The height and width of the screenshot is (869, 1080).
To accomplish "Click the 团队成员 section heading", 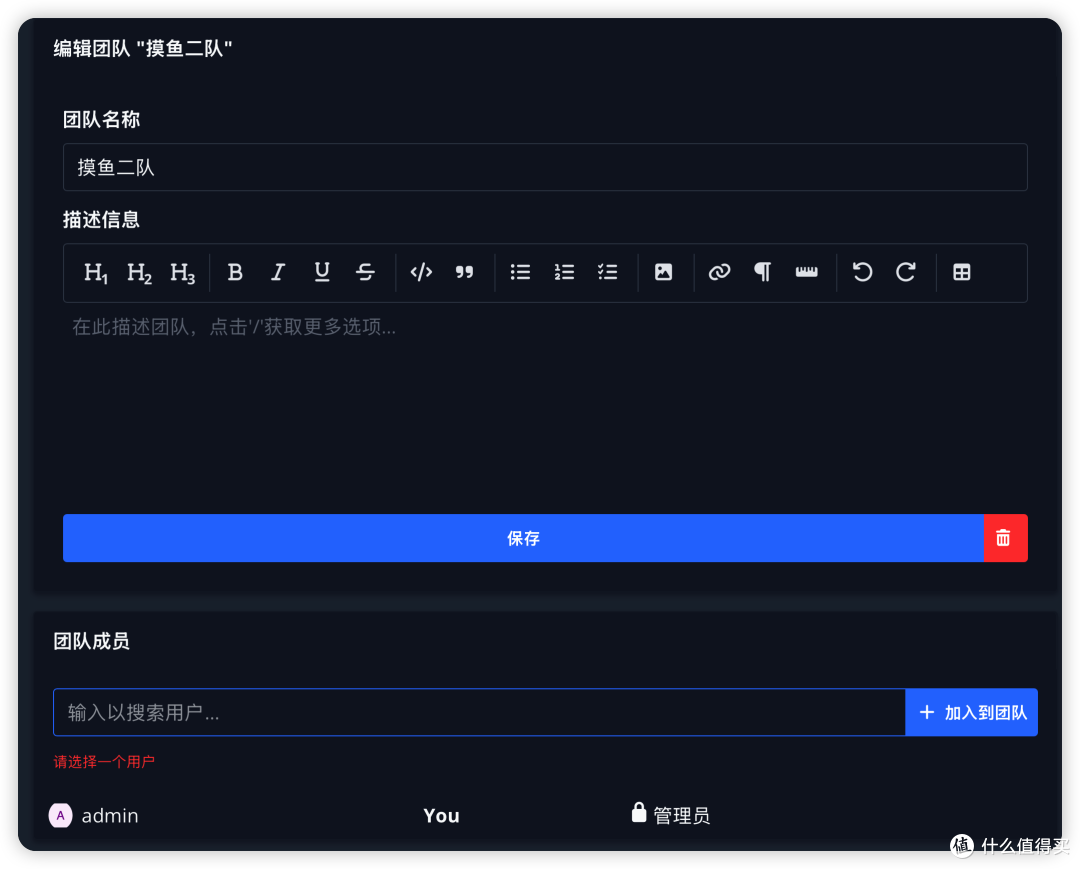I will (x=92, y=641).
